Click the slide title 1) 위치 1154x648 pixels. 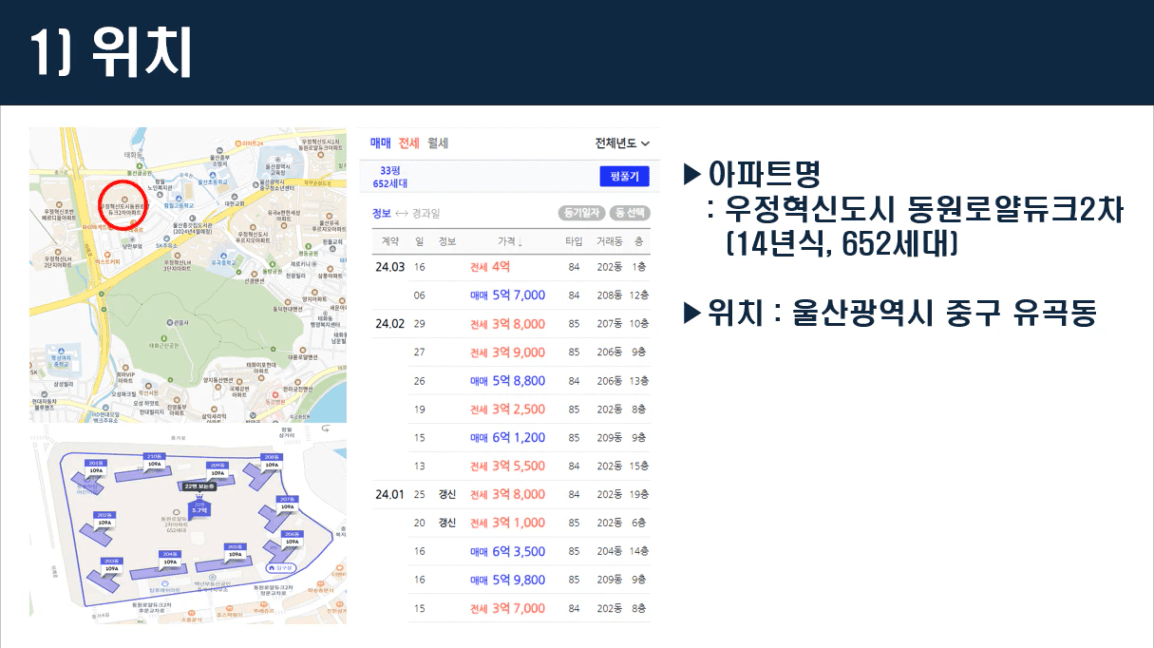click(111, 52)
